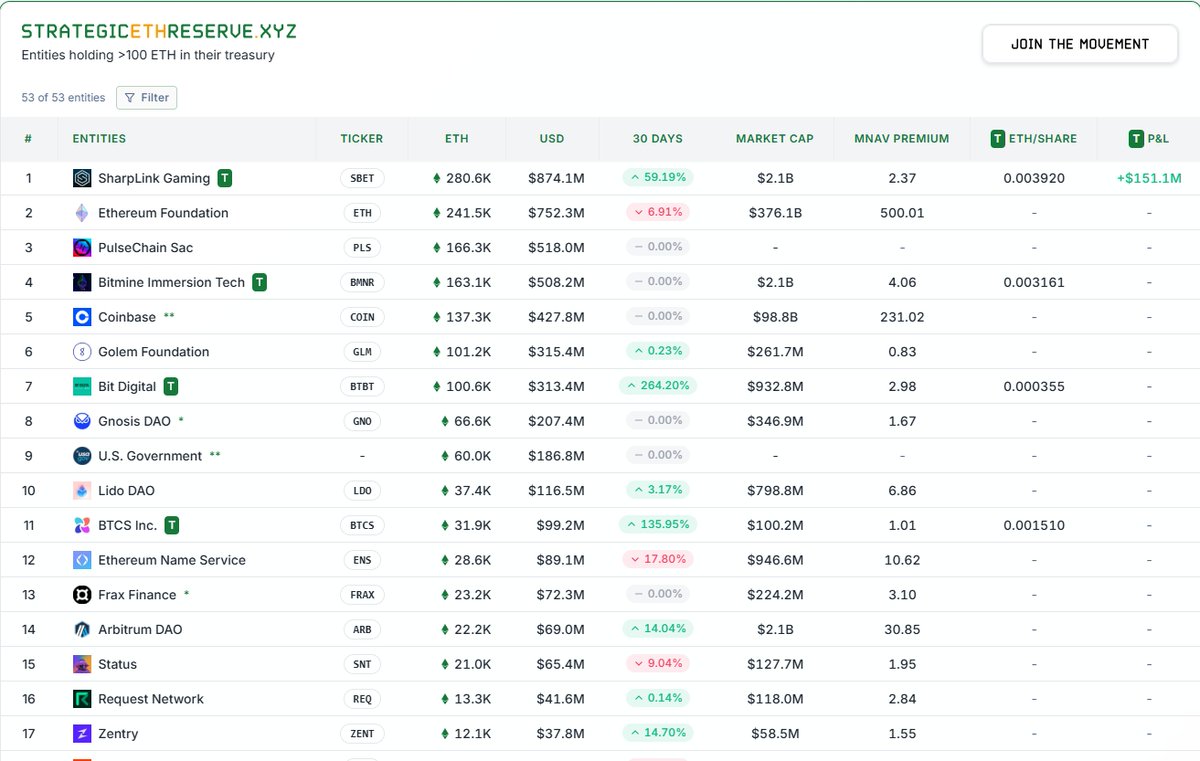The width and height of the screenshot is (1200, 761).
Task: Click the BMNR ticker pill
Action: click(362, 282)
